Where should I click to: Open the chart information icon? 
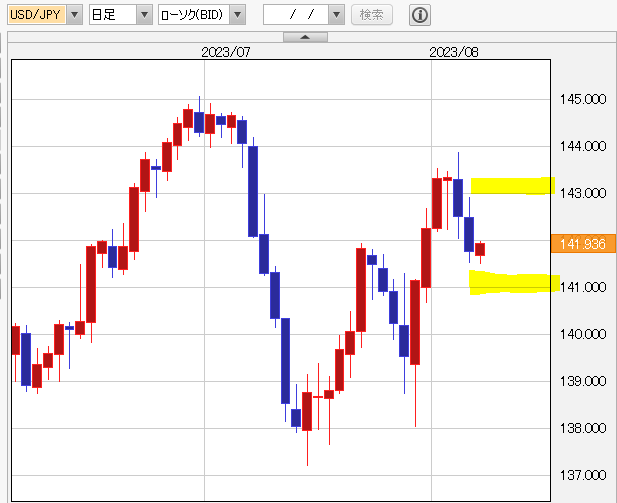(x=419, y=15)
